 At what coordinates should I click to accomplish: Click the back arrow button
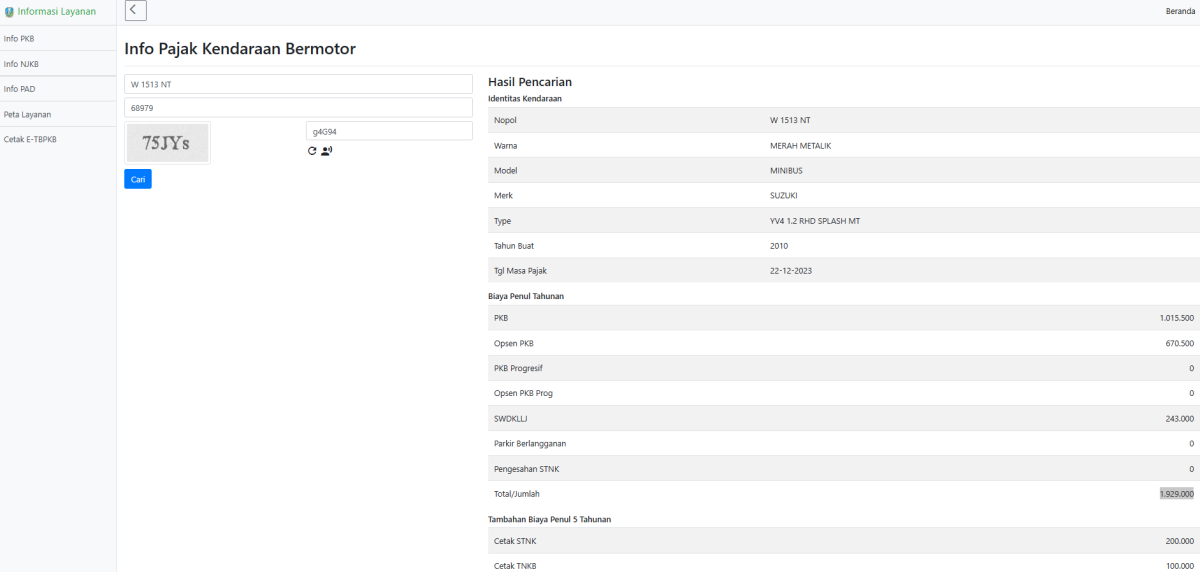pos(136,11)
